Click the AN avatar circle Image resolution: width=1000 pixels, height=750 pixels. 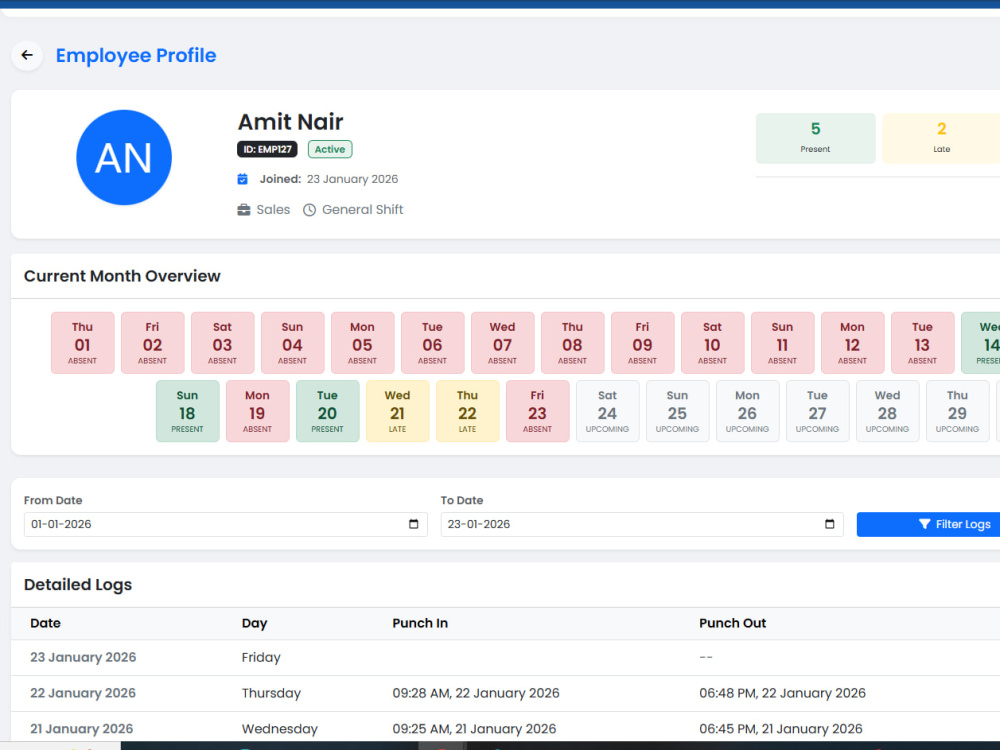(124, 158)
